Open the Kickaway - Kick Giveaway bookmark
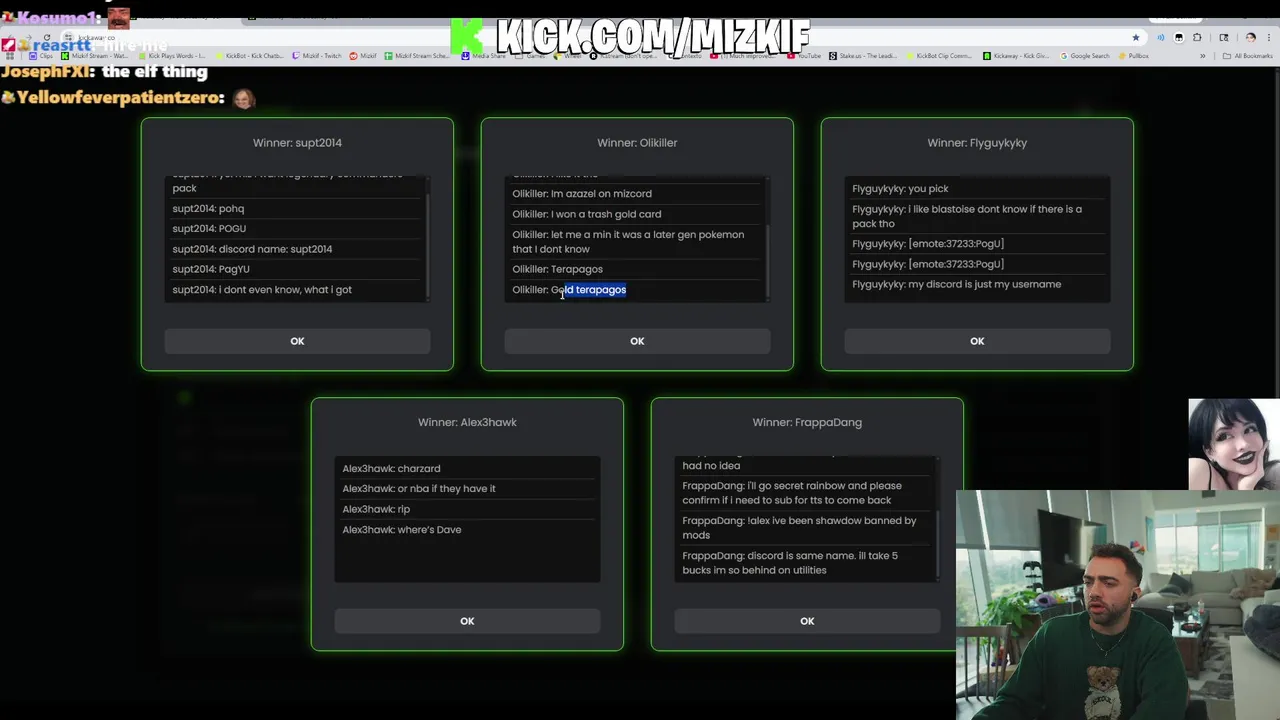This screenshot has width=1280, height=720. 1017,56
